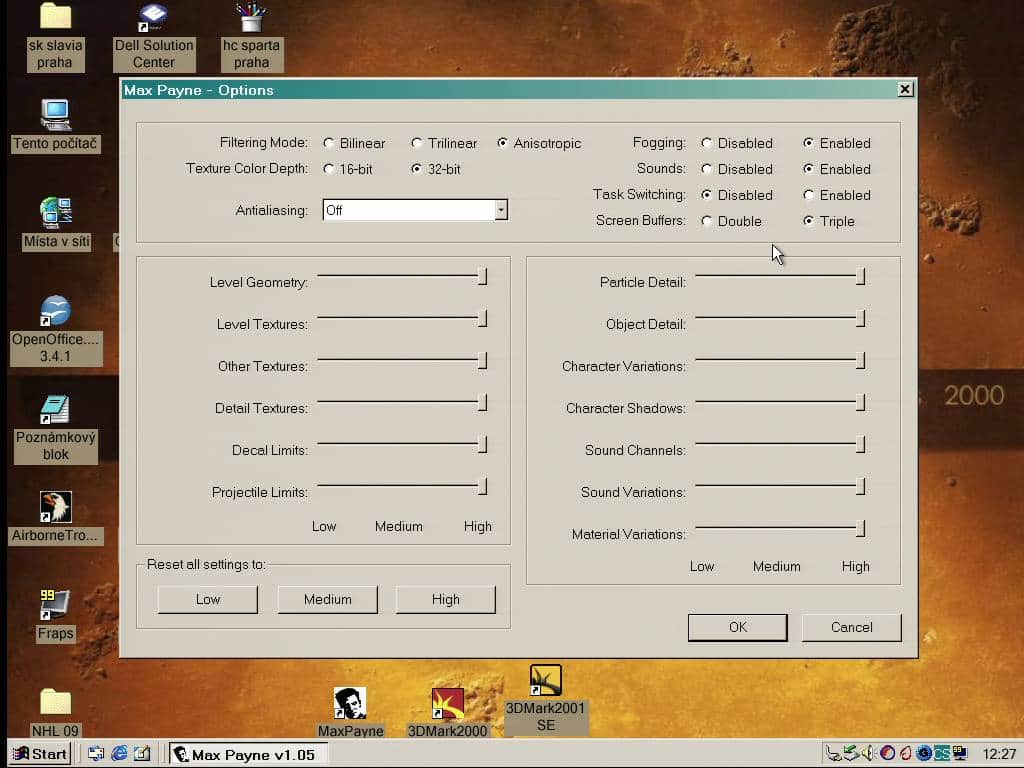
Task: Select Double screen buffers
Action: coord(707,221)
